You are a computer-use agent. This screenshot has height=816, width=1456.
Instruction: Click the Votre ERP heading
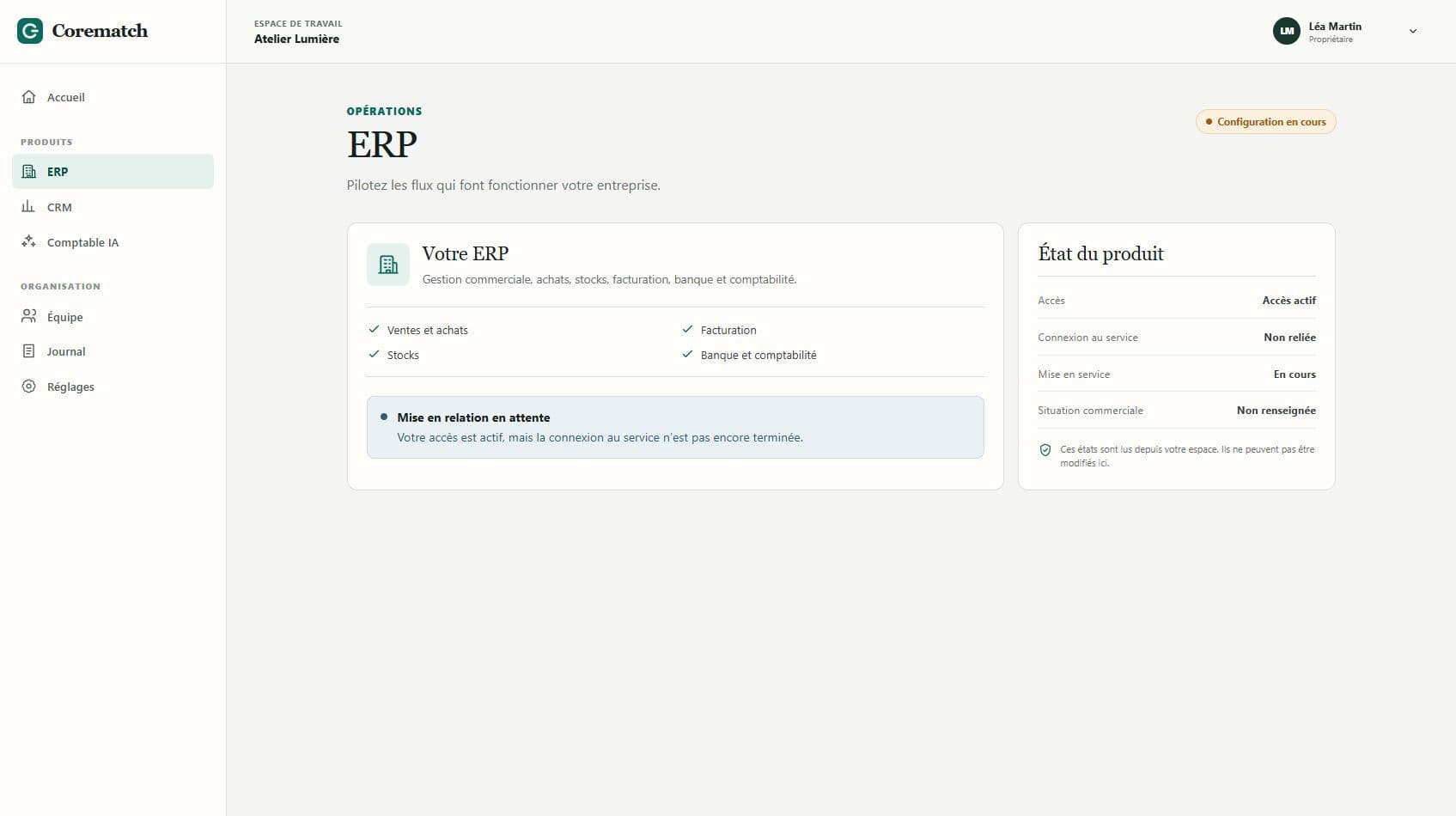(x=465, y=253)
